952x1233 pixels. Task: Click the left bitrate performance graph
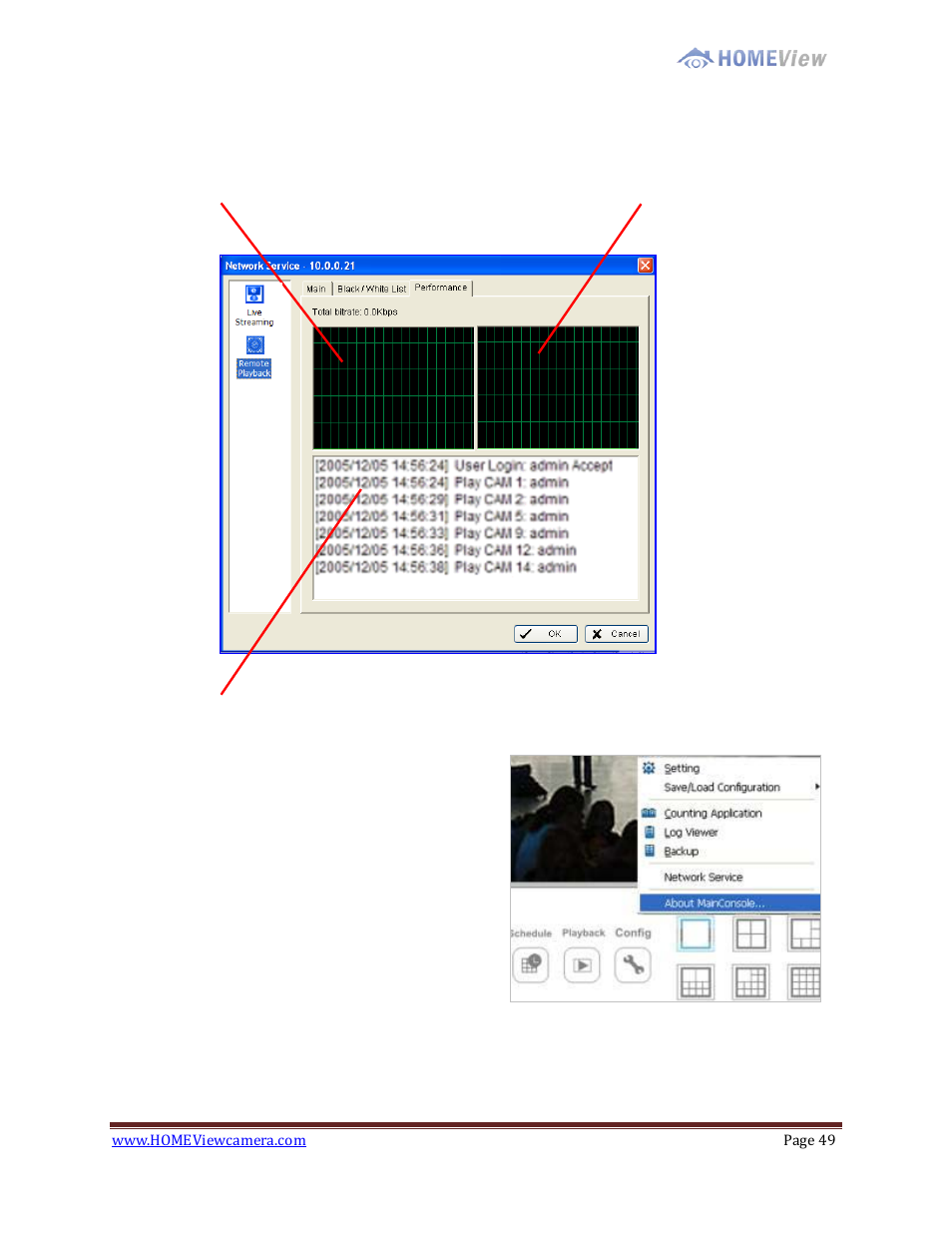(x=394, y=387)
